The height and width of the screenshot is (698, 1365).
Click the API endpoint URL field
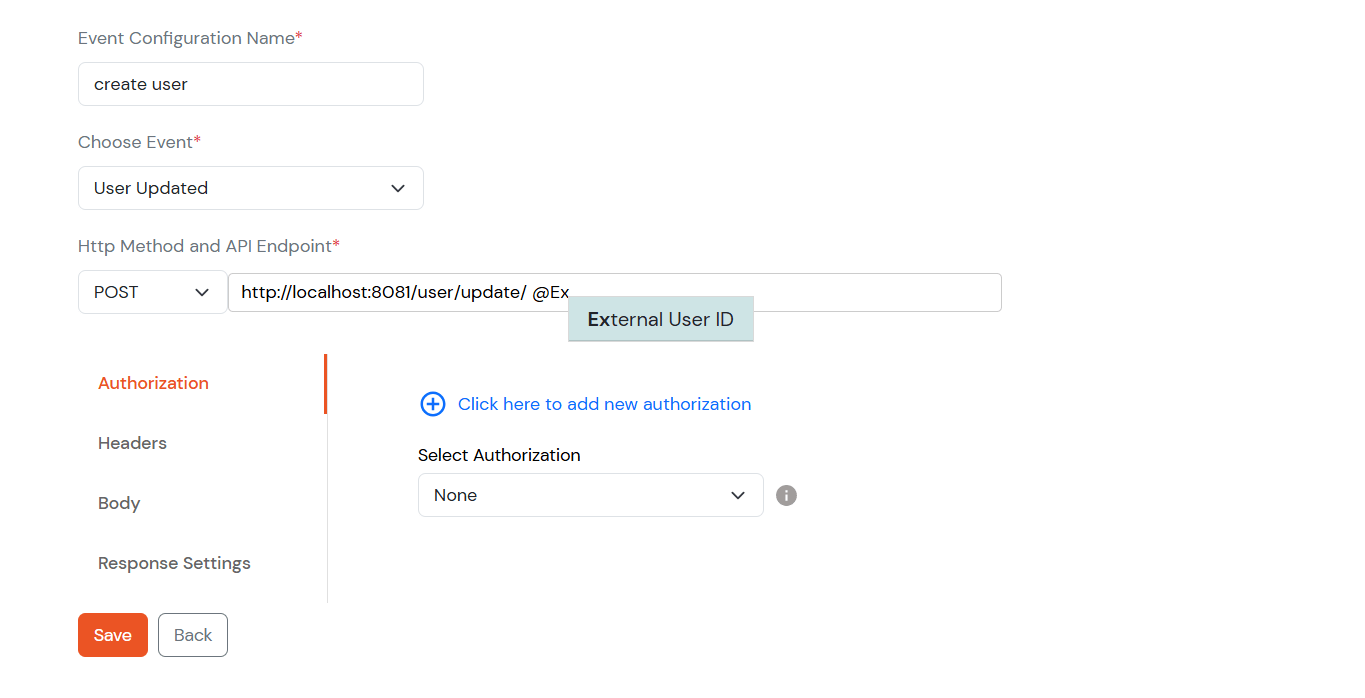614,291
